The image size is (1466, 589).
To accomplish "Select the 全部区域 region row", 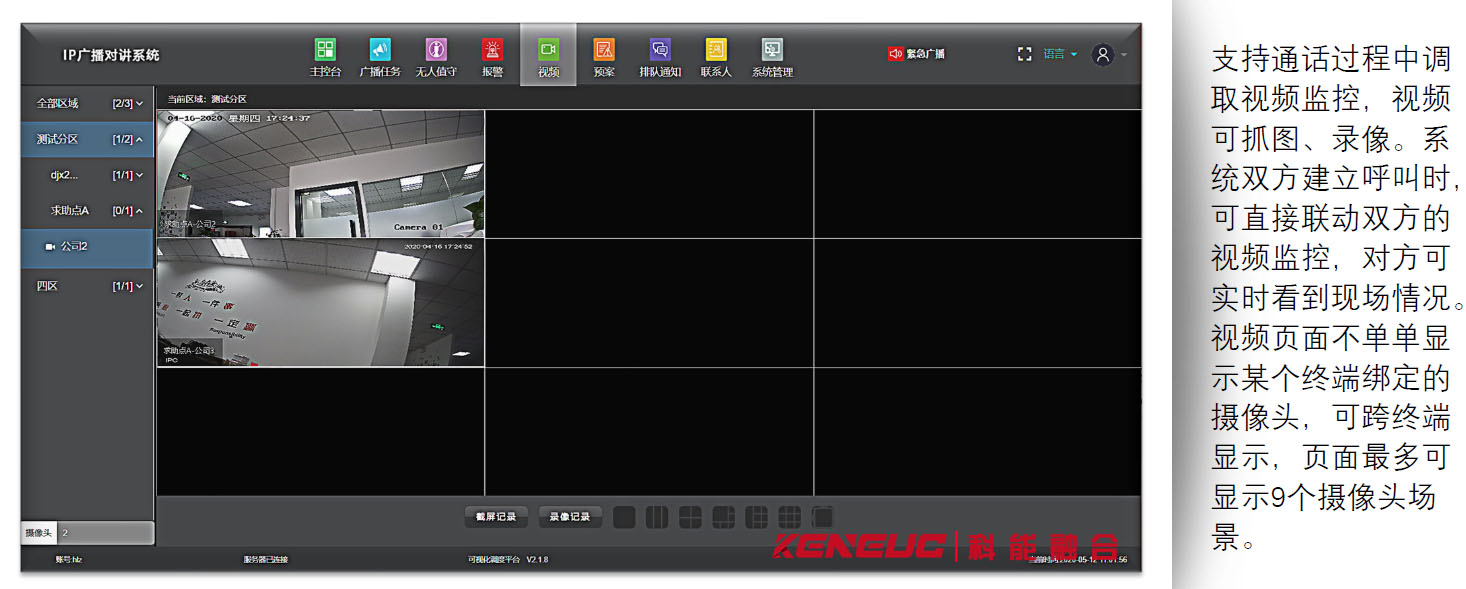I will point(87,103).
